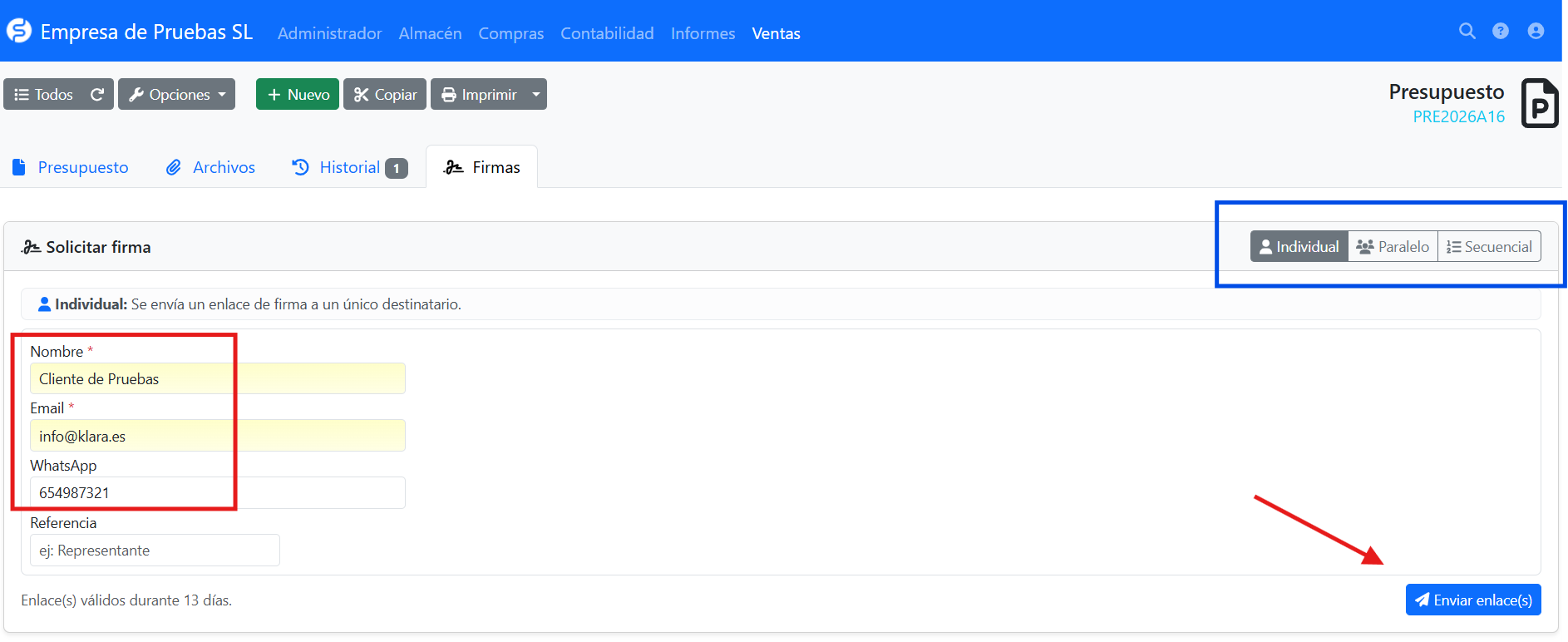Switch to the Historial tab
Image resolution: width=1568 pixels, height=642 pixels.
pyautogui.click(x=349, y=167)
